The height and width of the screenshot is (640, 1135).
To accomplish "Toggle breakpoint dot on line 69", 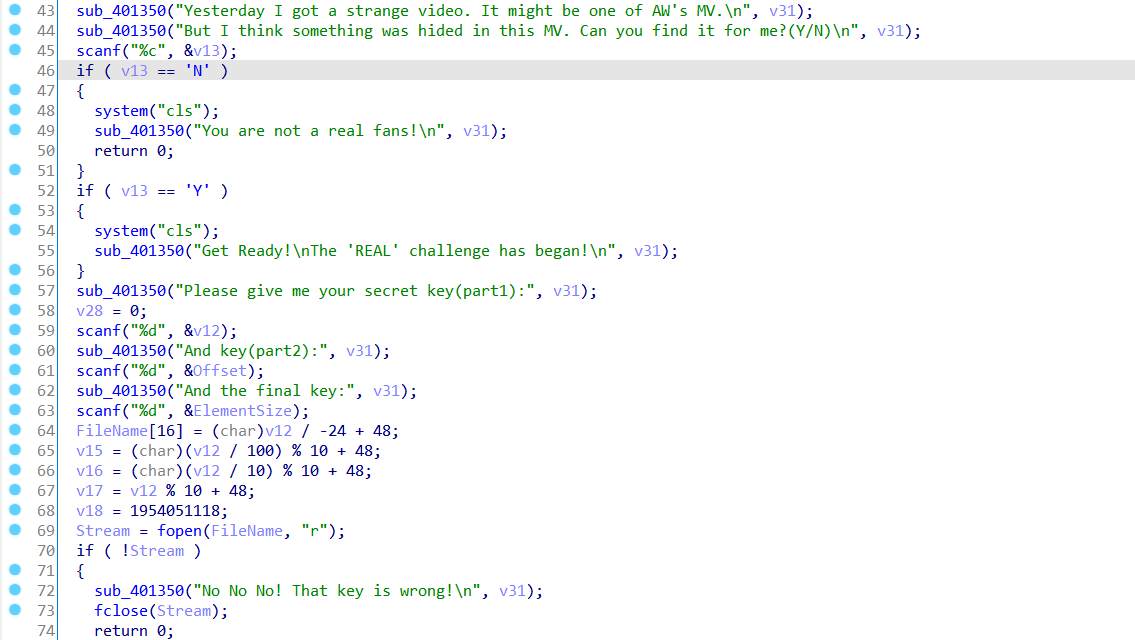I will pyautogui.click(x=14, y=530).
